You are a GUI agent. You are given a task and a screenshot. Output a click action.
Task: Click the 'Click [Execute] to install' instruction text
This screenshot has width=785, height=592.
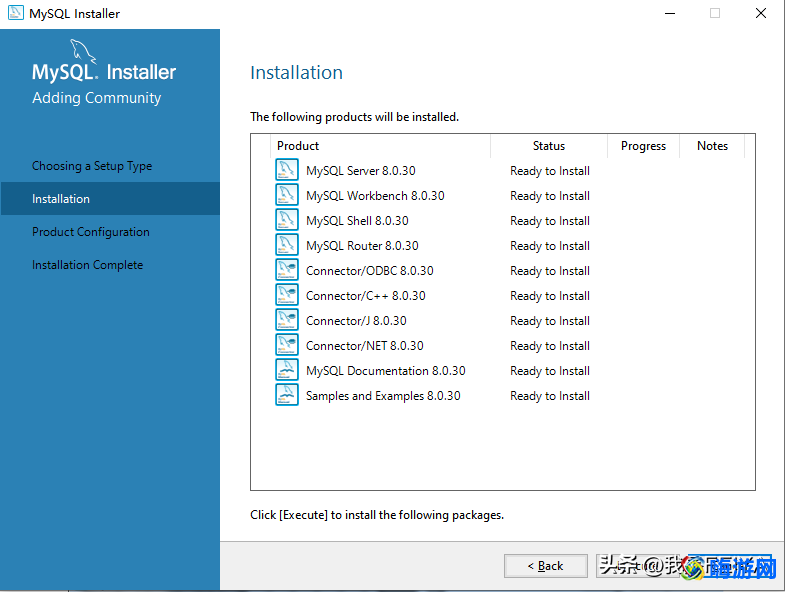coord(377,515)
